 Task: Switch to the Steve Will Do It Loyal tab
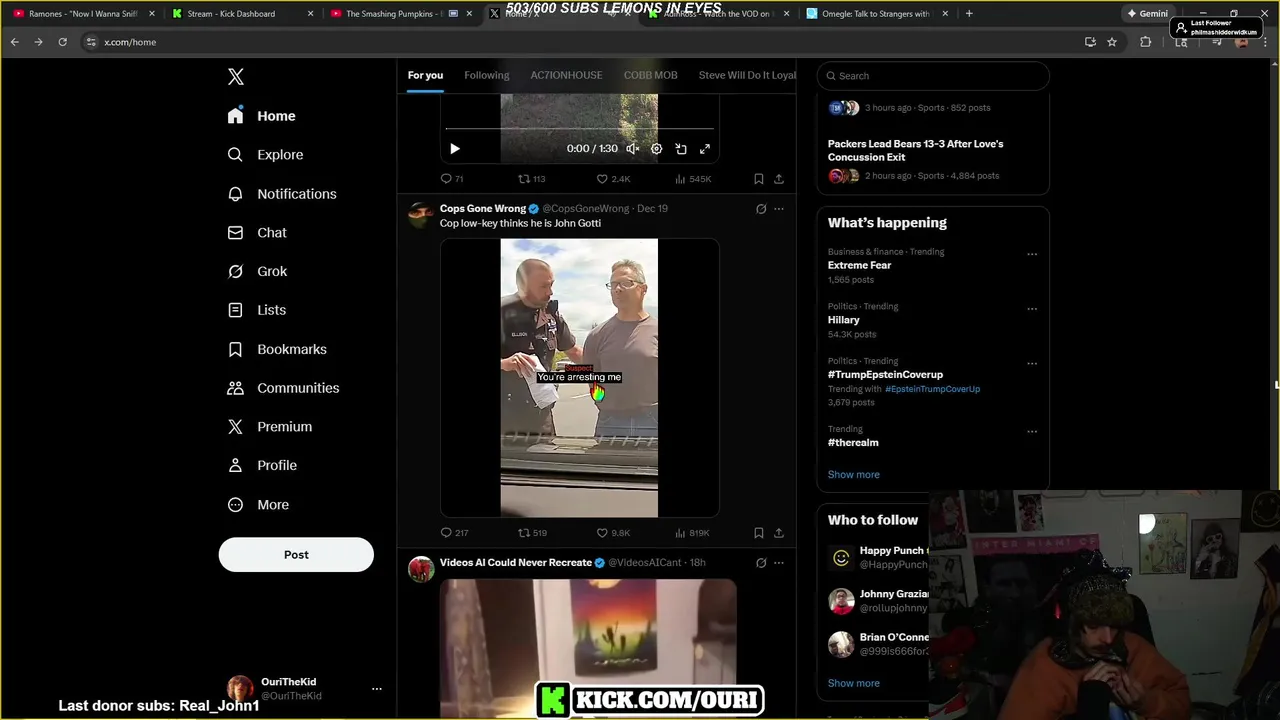click(x=747, y=75)
